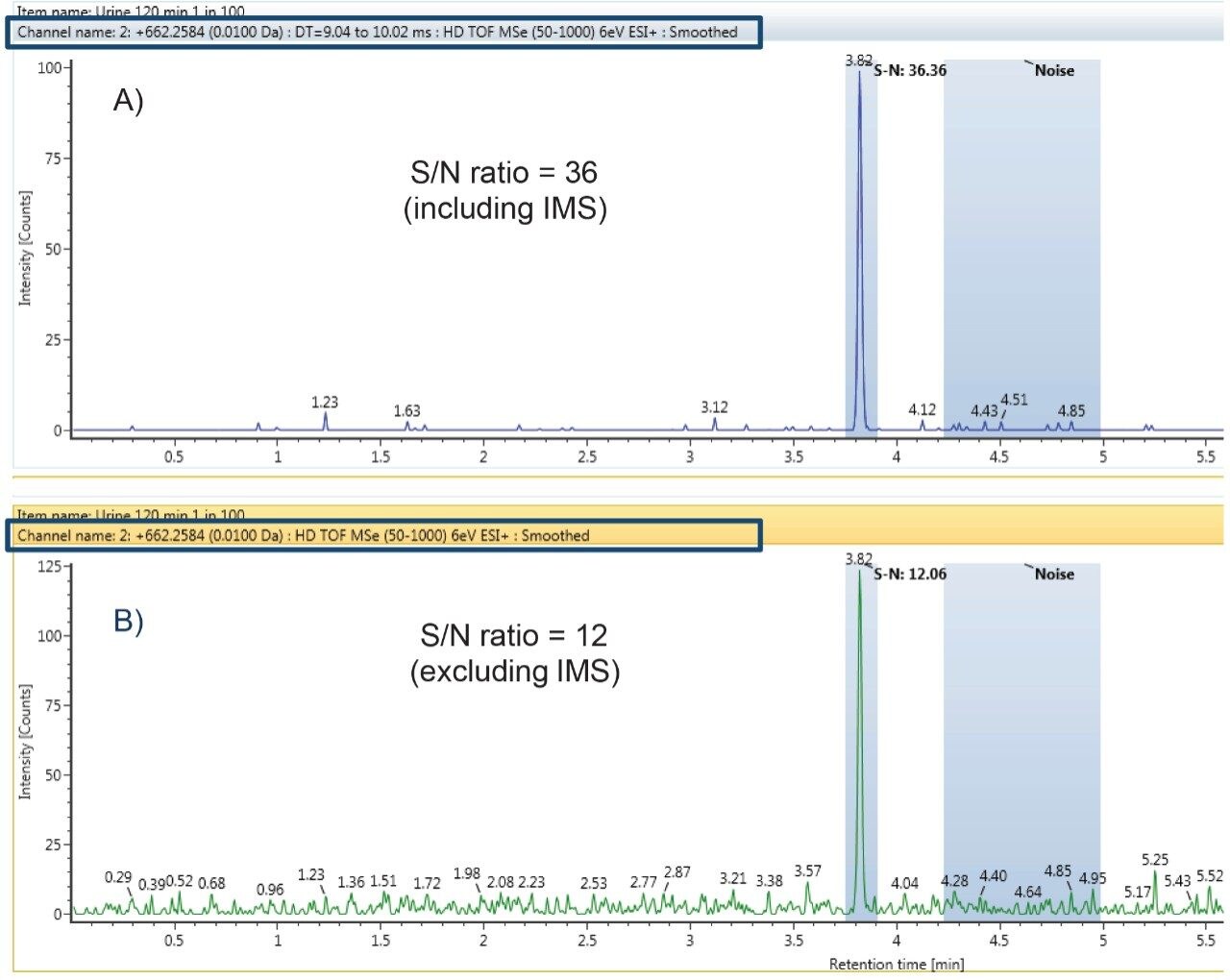The image size is (1230, 980).
Task: Click the 3.12 peak label in panel A
Action: [x=715, y=407]
